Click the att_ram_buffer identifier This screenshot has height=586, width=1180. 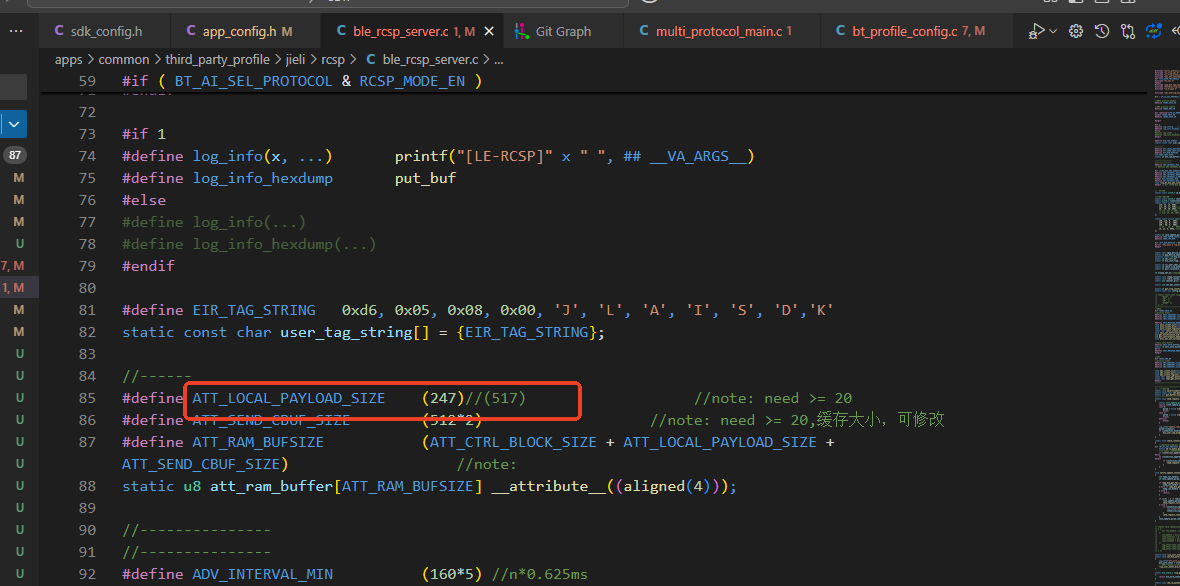point(271,487)
